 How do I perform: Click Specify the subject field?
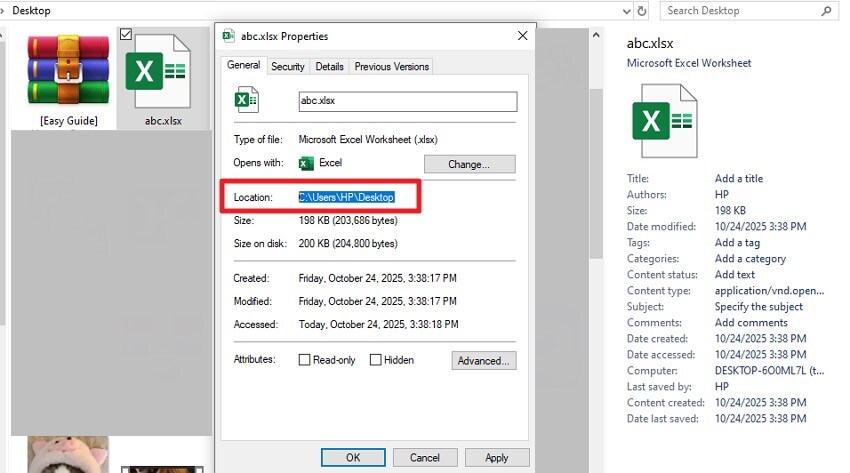[x=759, y=306]
